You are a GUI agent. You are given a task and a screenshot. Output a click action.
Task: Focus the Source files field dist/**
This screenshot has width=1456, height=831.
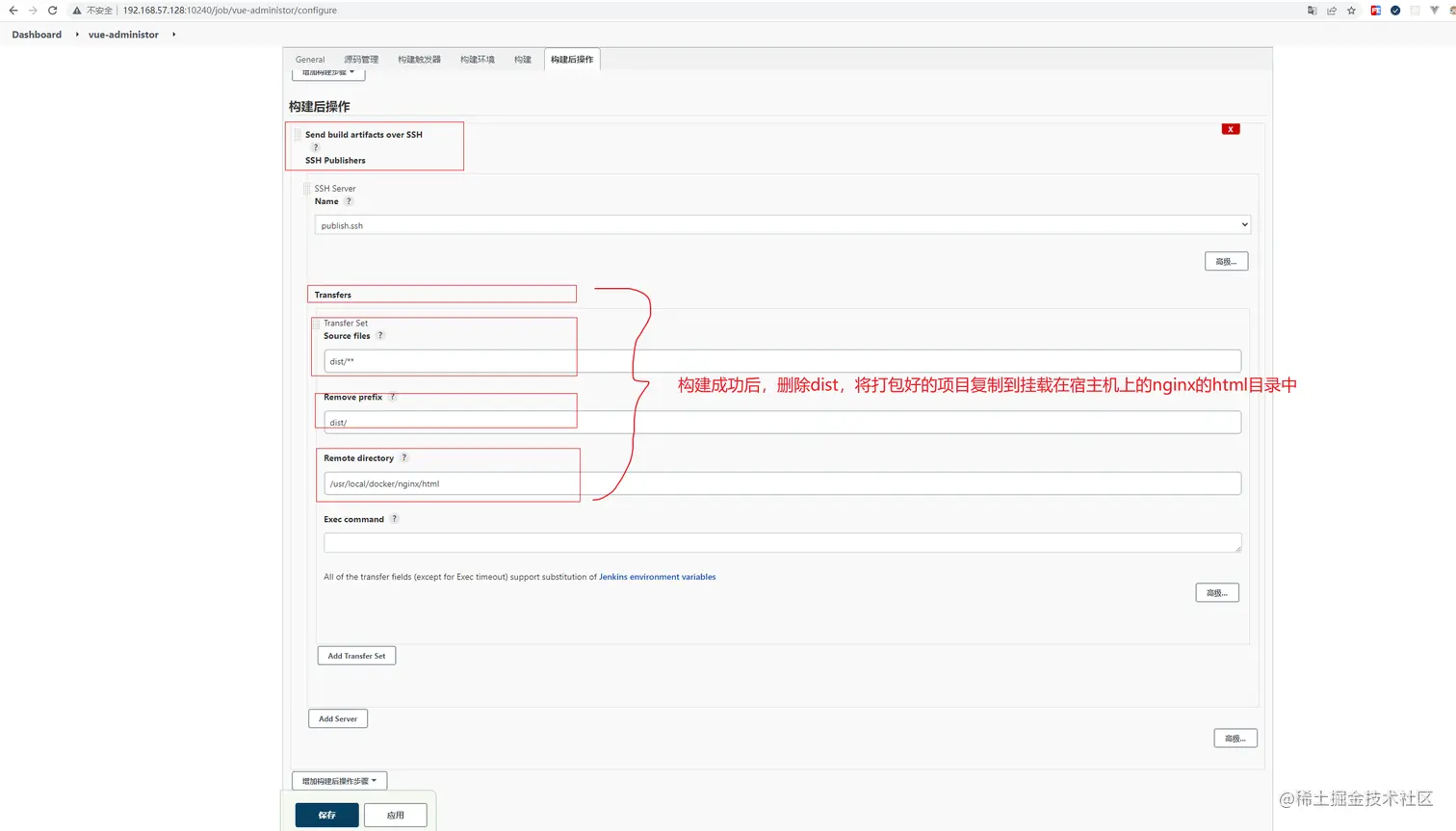[x=782, y=361]
